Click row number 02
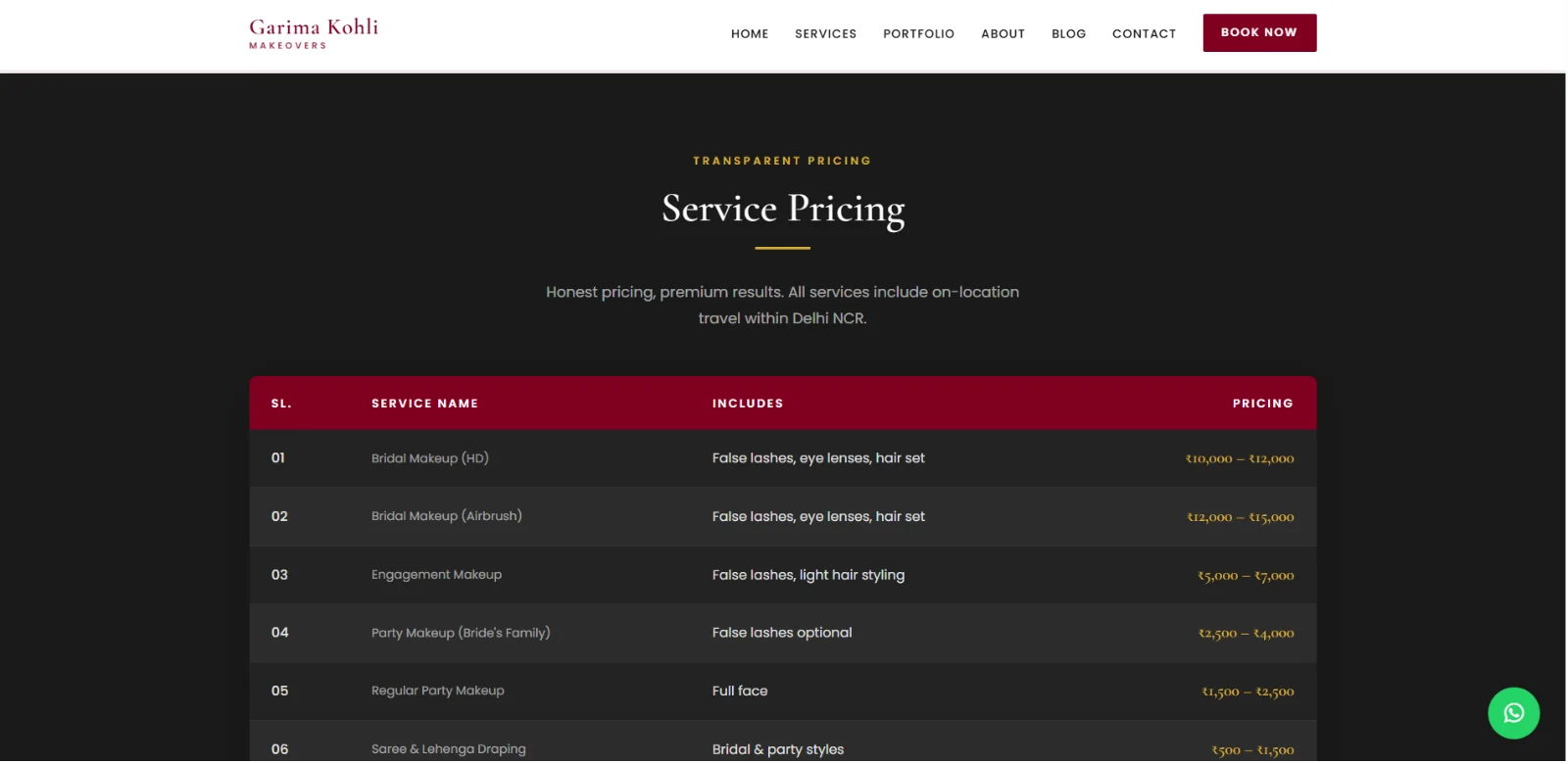1568x764 pixels. pos(279,516)
